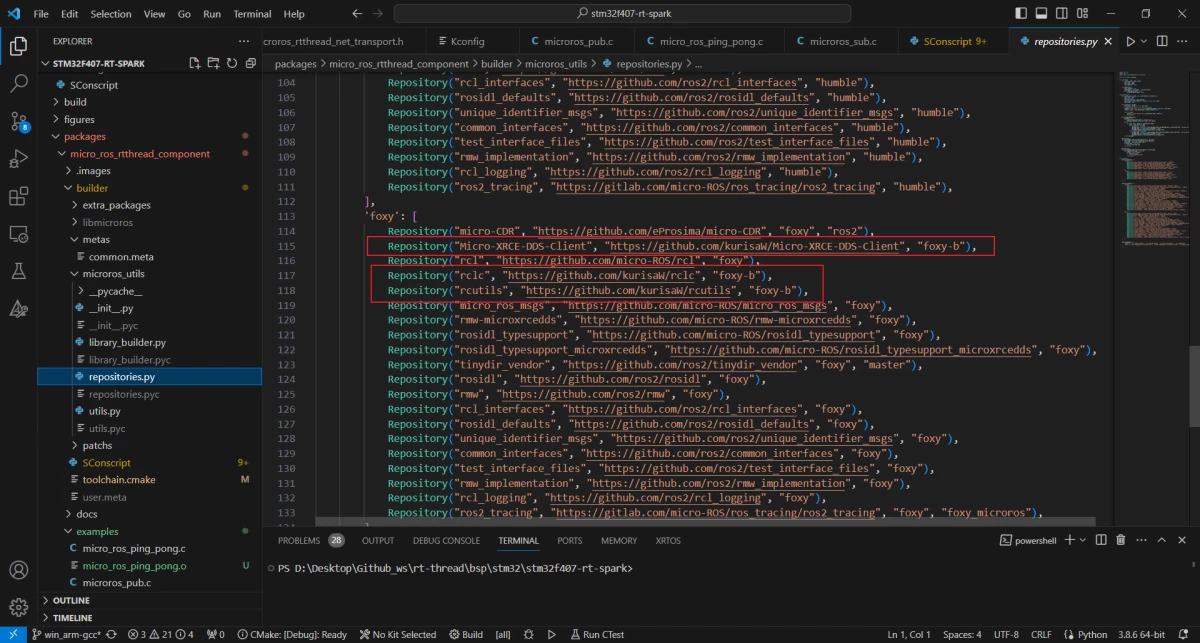1200x643 pixels.
Task: Click the Build button in status bar
Action: click(466, 634)
